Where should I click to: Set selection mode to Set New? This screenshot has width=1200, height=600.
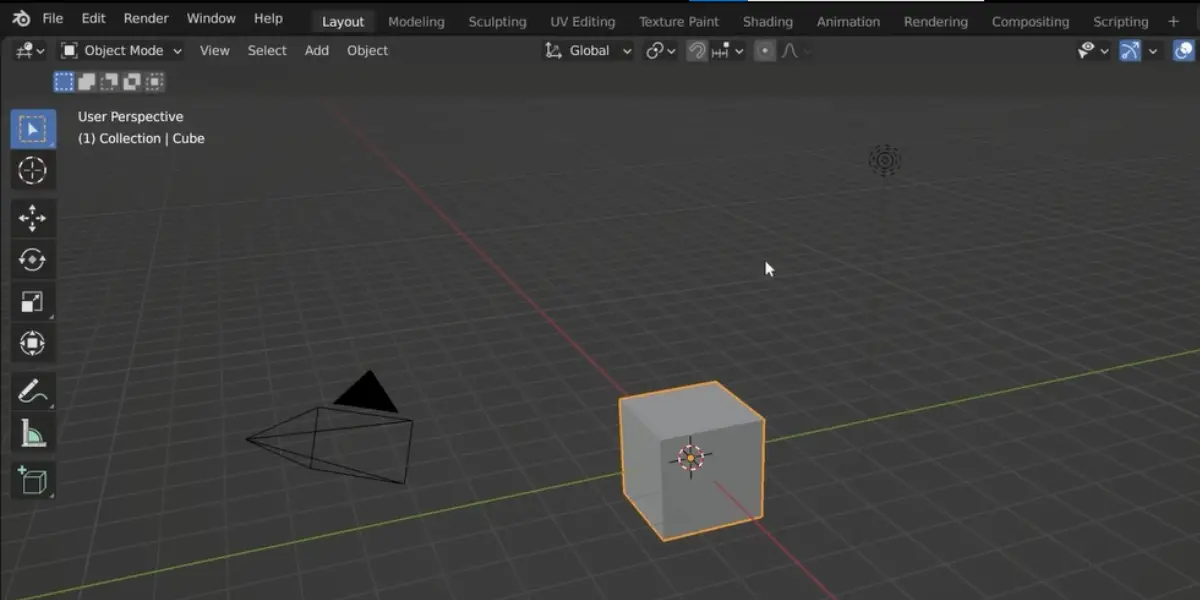pos(65,82)
